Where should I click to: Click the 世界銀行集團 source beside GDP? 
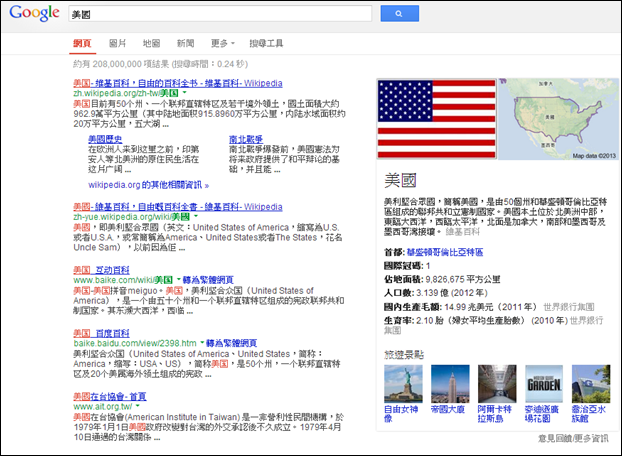(569, 307)
